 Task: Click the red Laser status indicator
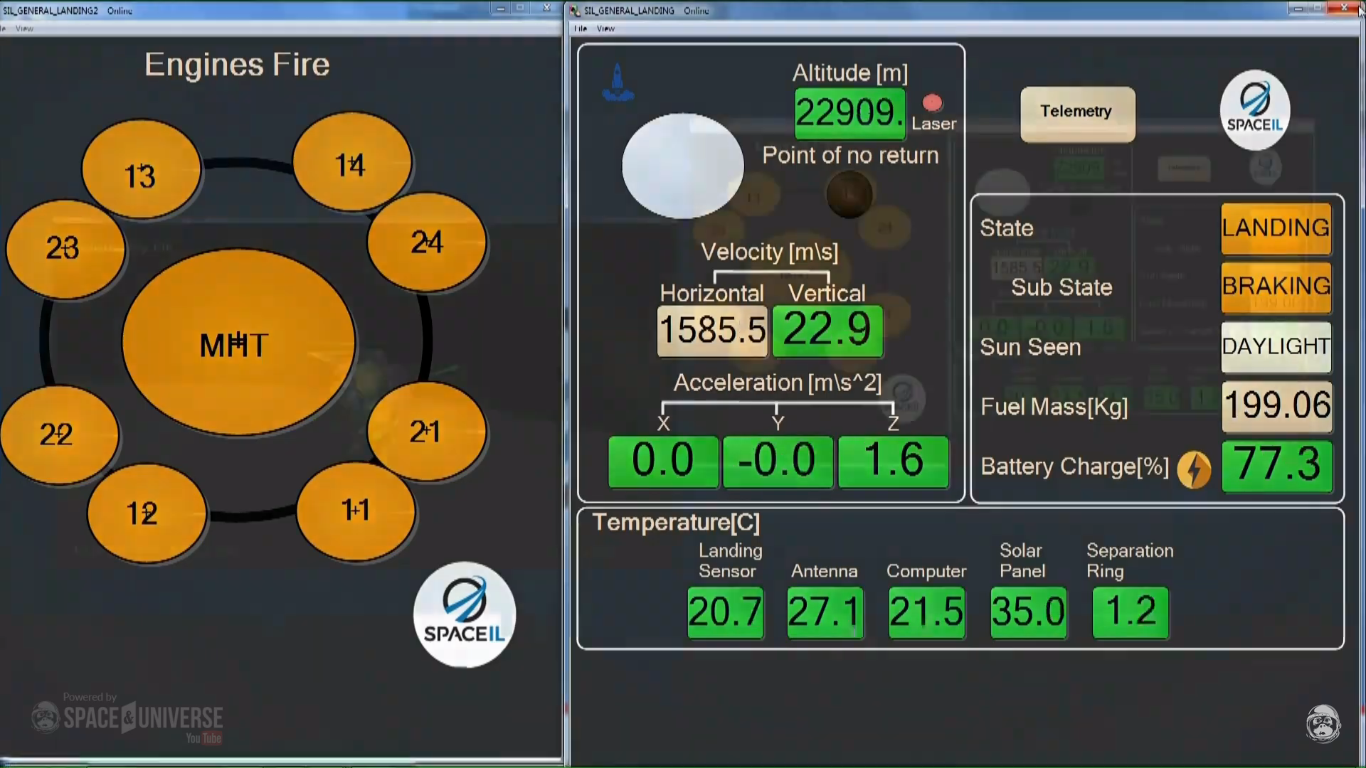point(932,103)
